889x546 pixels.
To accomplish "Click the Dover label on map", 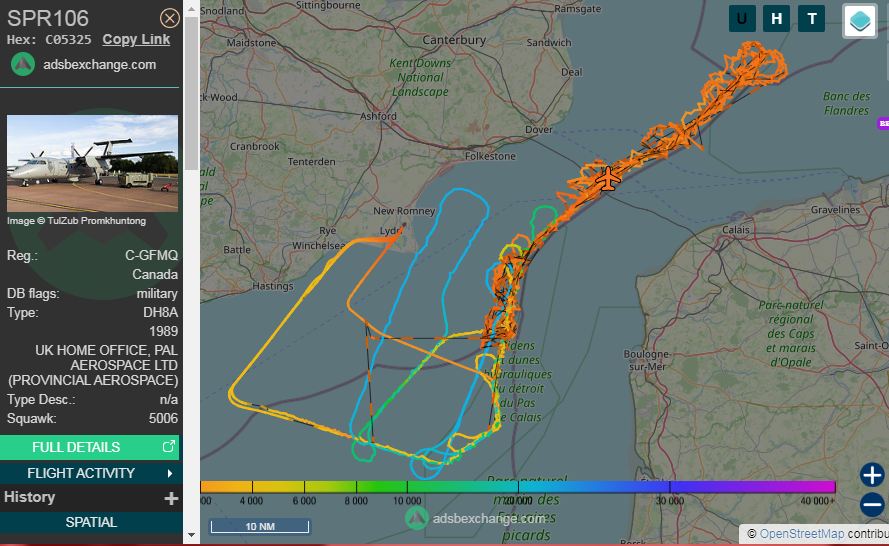I will click(x=539, y=129).
